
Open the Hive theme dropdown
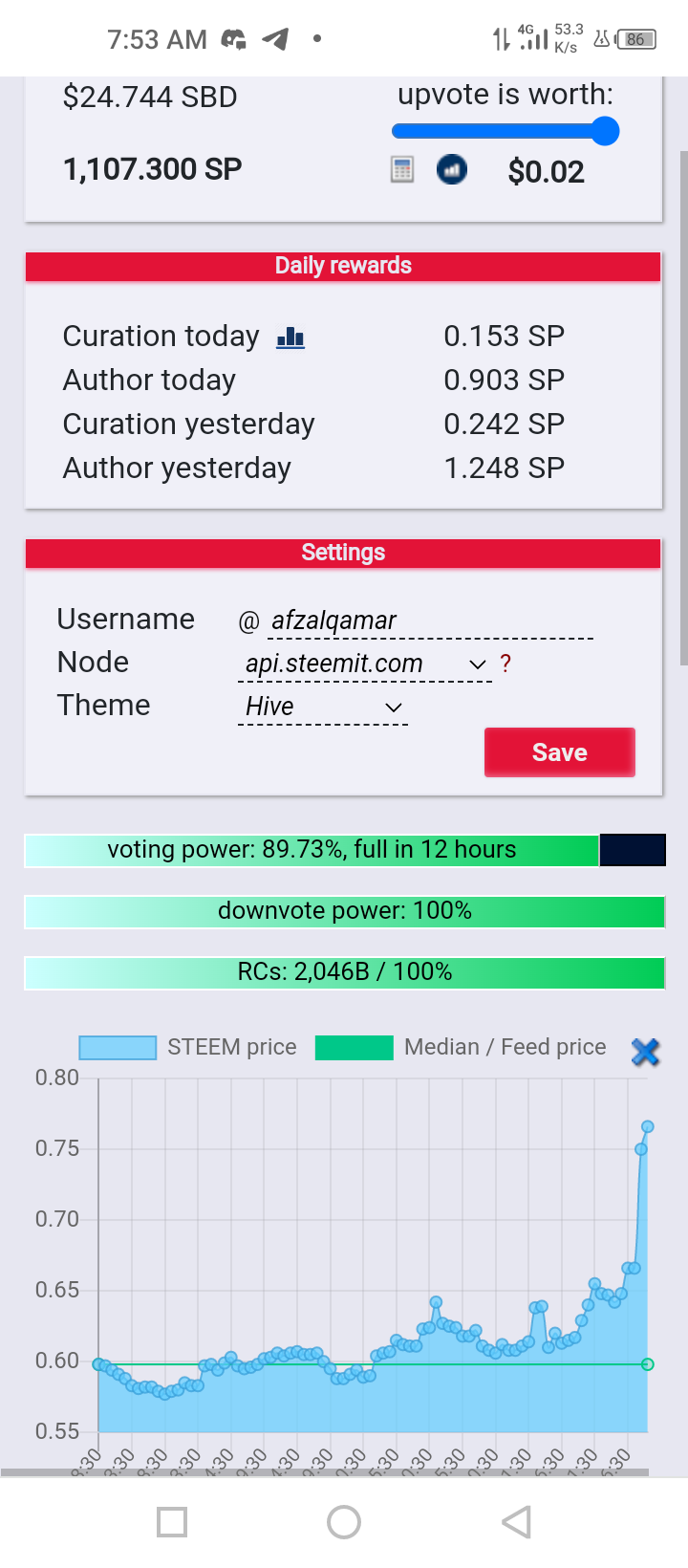pos(323,707)
